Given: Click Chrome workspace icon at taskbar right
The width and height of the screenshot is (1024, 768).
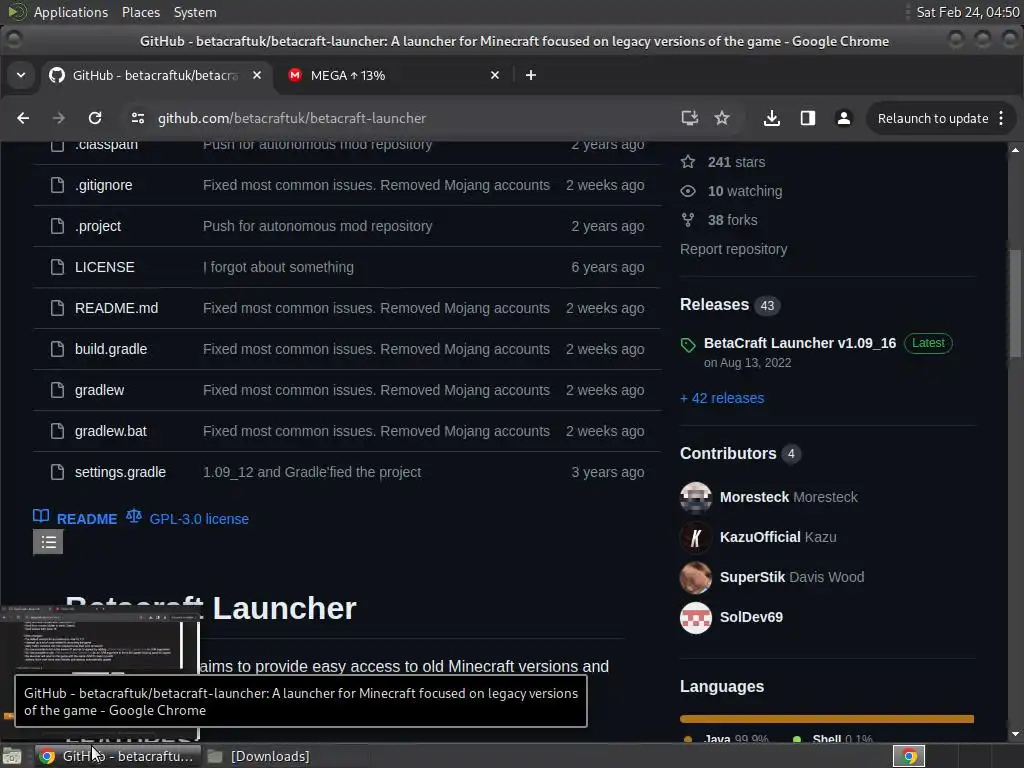Looking at the screenshot, I should click(x=909, y=756).
